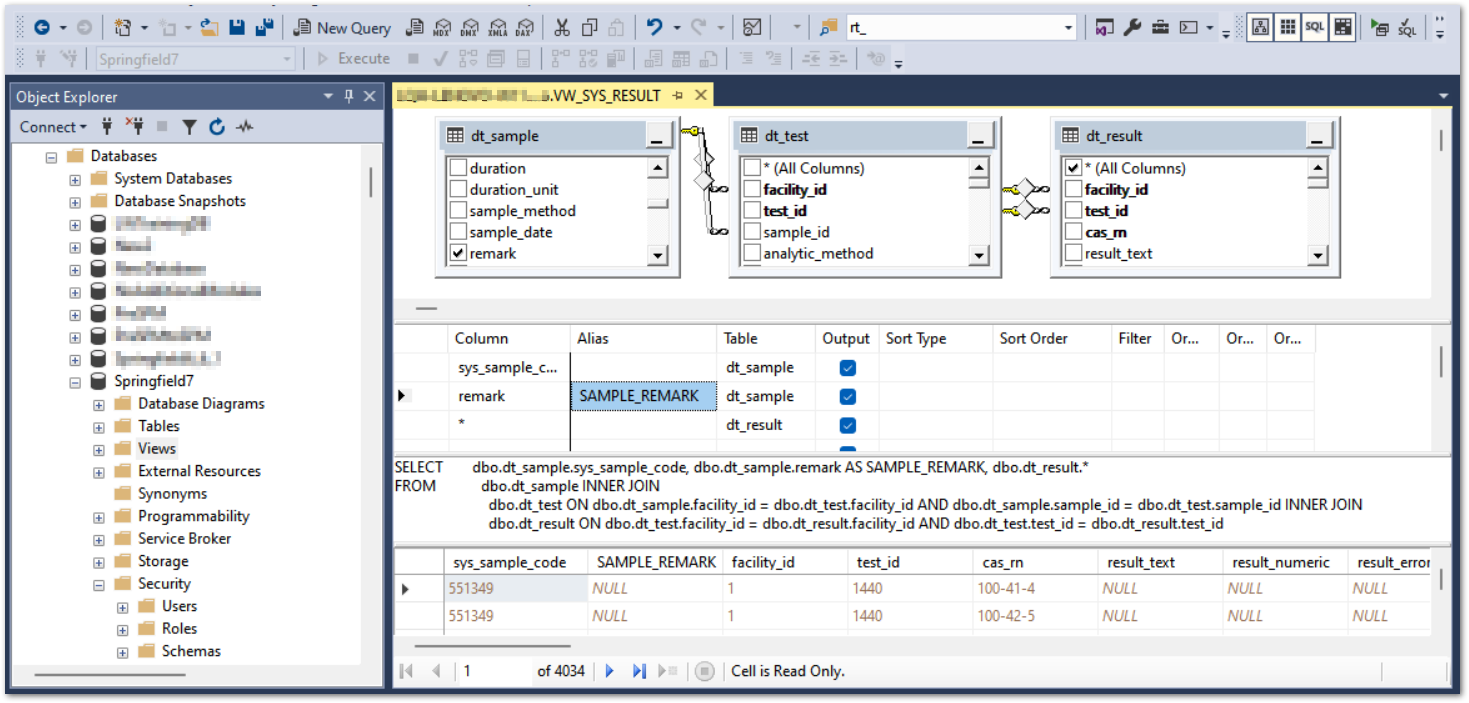Refresh the Object Explorer tree
This screenshot has height=703, width=1469.
click(217, 126)
